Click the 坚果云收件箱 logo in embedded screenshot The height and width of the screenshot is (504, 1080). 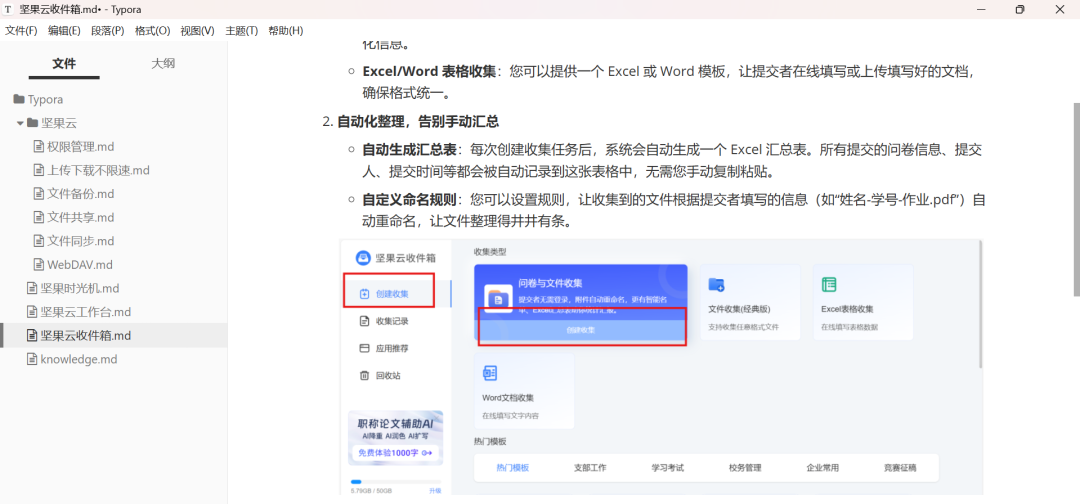pyautogui.click(x=363, y=258)
